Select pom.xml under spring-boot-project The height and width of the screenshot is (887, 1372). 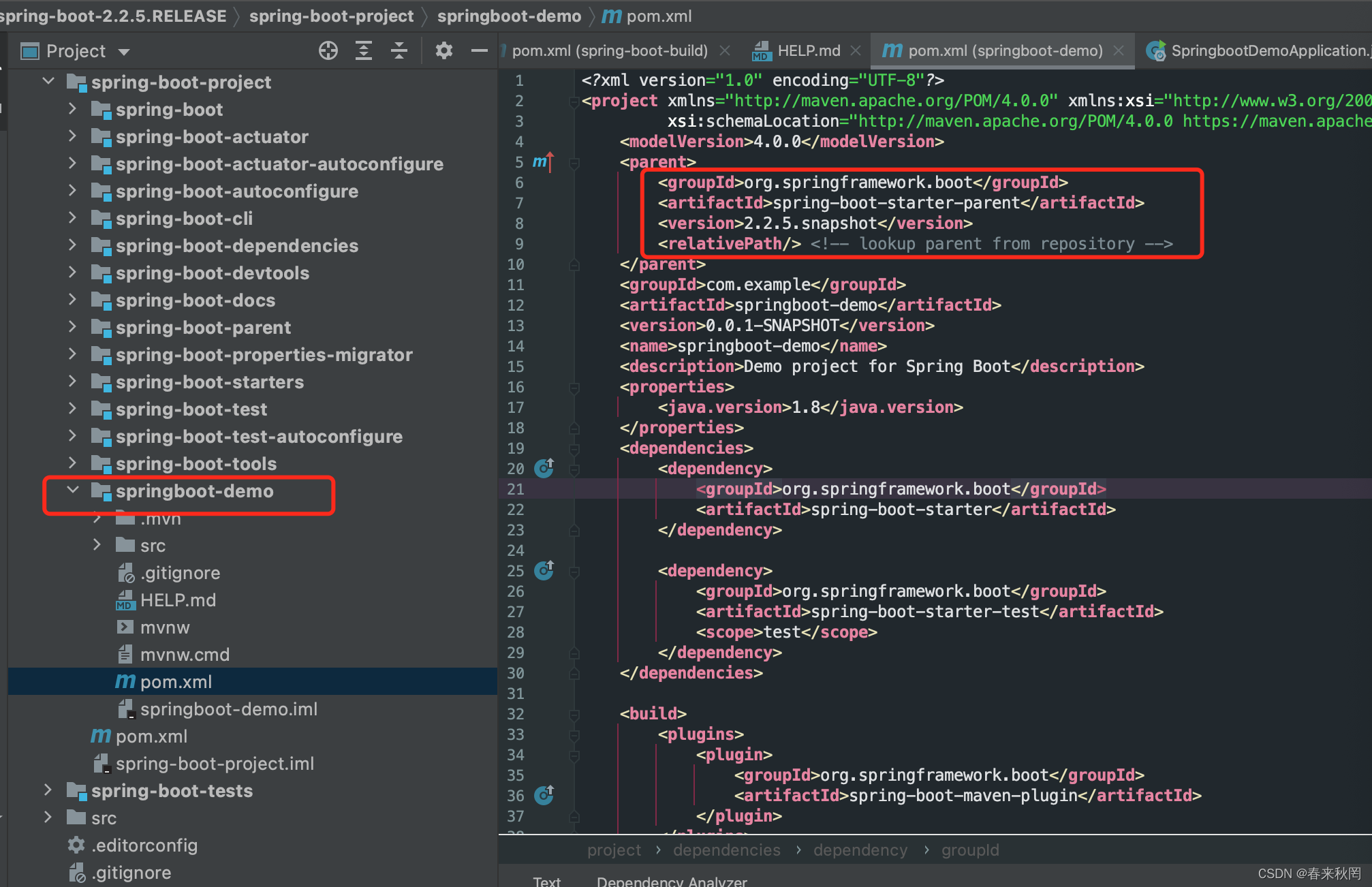[x=151, y=736]
